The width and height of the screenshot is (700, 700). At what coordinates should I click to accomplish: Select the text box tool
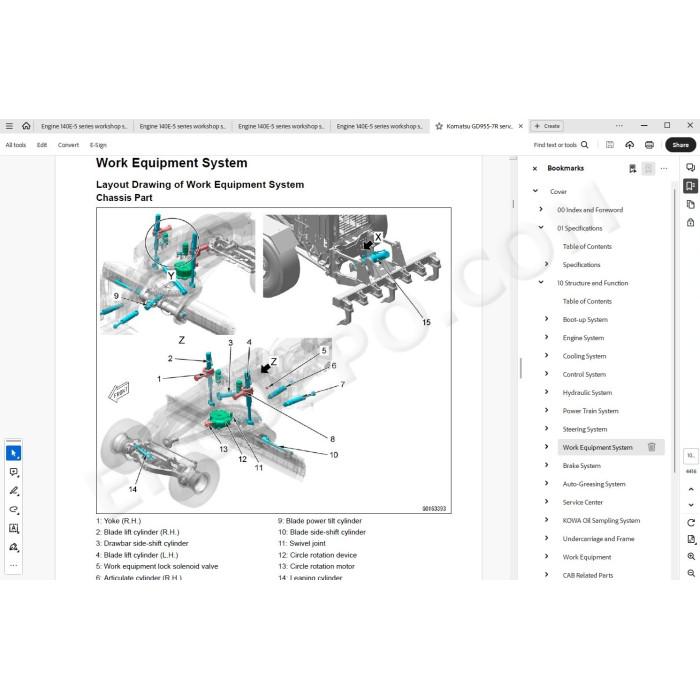pyautogui.click(x=13, y=528)
